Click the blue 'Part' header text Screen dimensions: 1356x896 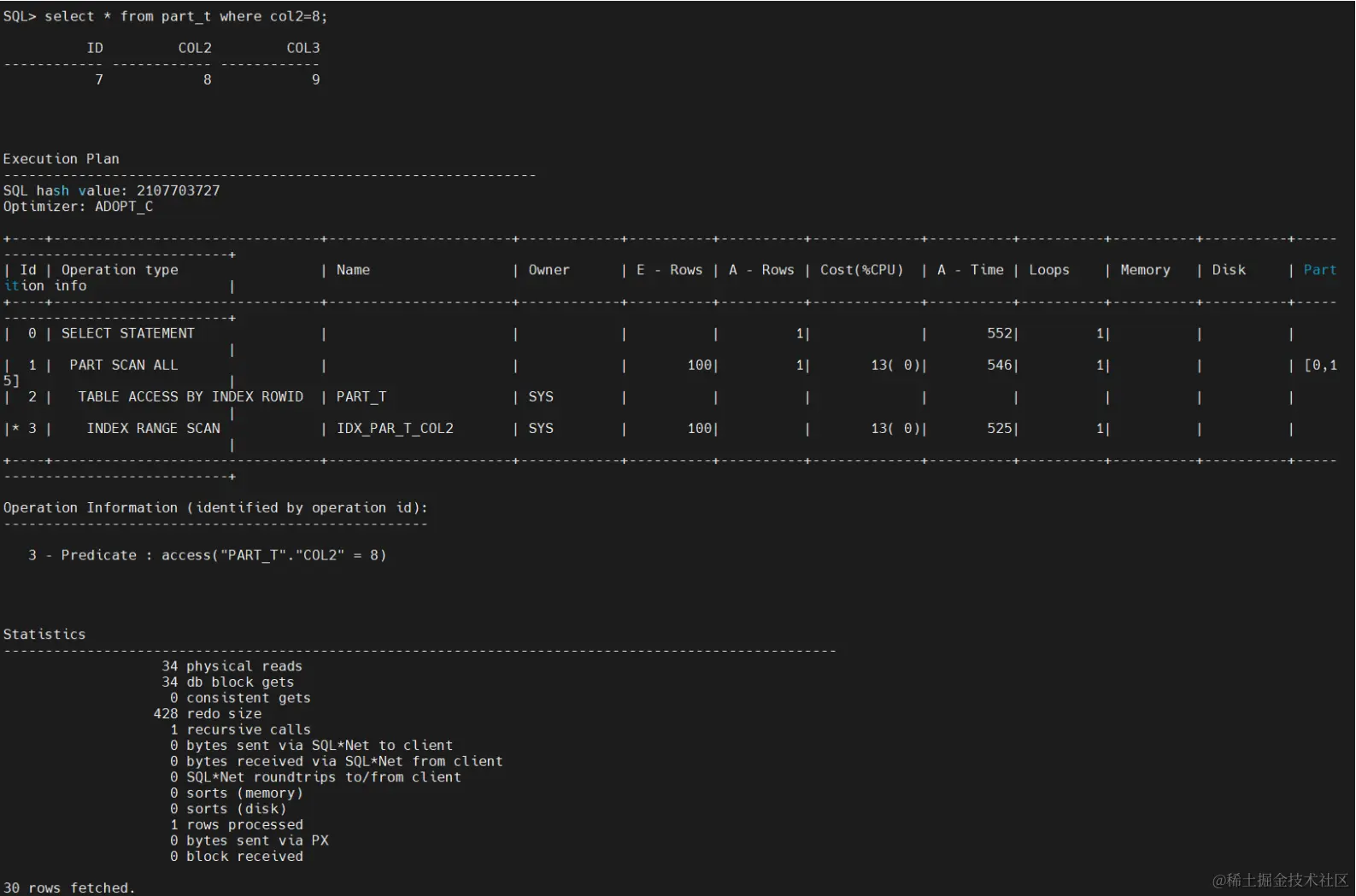[x=1319, y=270]
